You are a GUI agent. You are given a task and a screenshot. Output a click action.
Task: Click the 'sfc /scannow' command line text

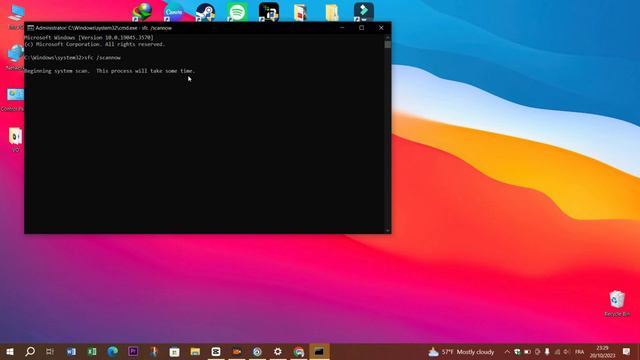tap(102, 58)
